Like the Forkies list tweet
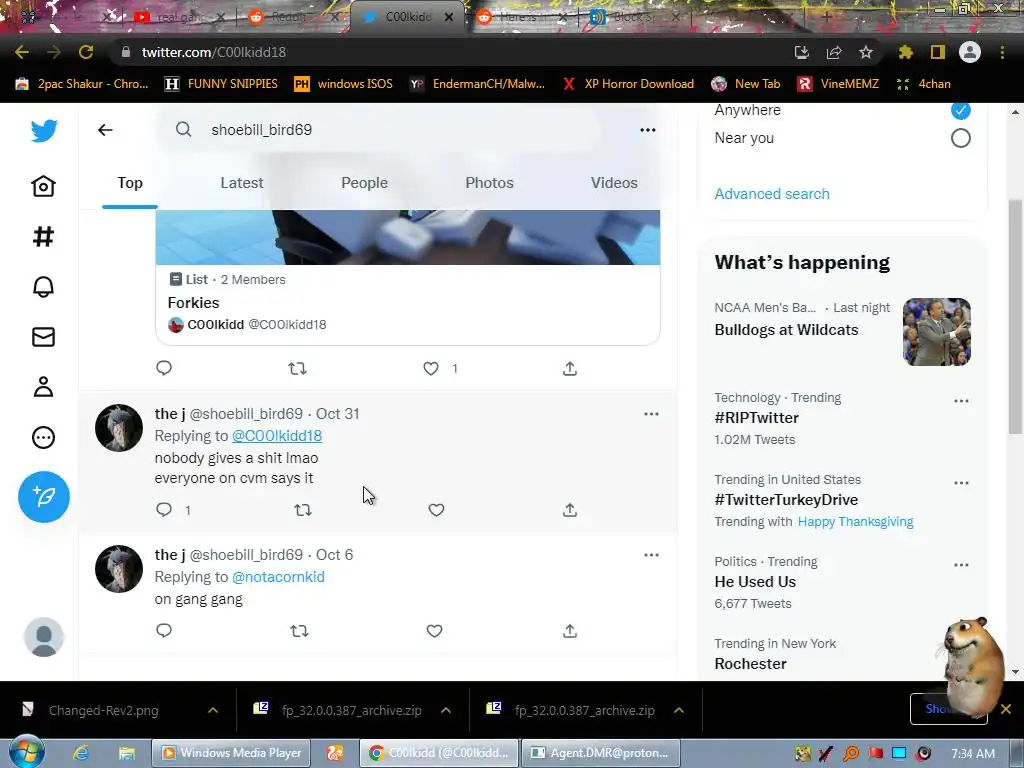Viewport: 1024px width, 768px height. (431, 368)
